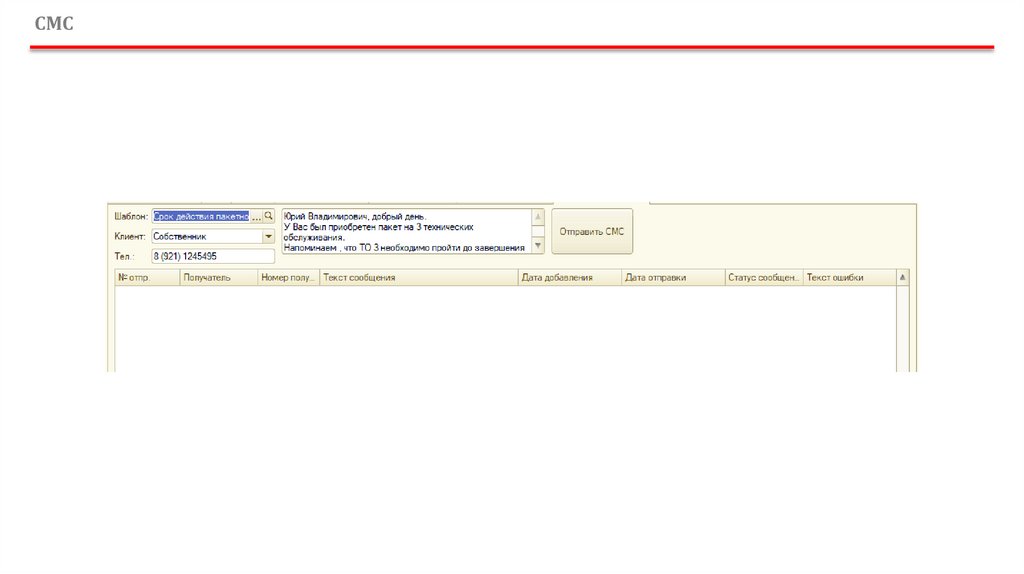Click the Клиент: field label
This screenshot has width=1024, height=574.
(x=130, y=236)
